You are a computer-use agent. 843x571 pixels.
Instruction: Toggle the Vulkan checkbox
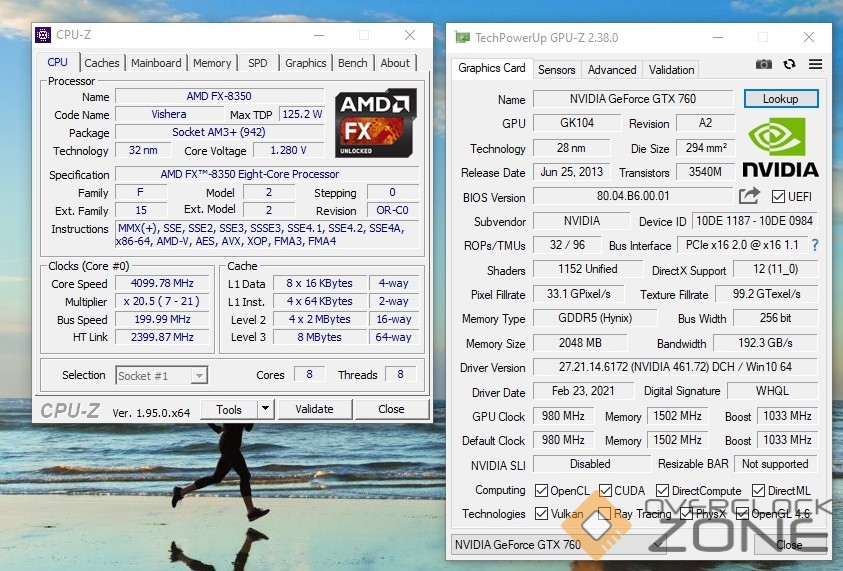pos(541,514)
